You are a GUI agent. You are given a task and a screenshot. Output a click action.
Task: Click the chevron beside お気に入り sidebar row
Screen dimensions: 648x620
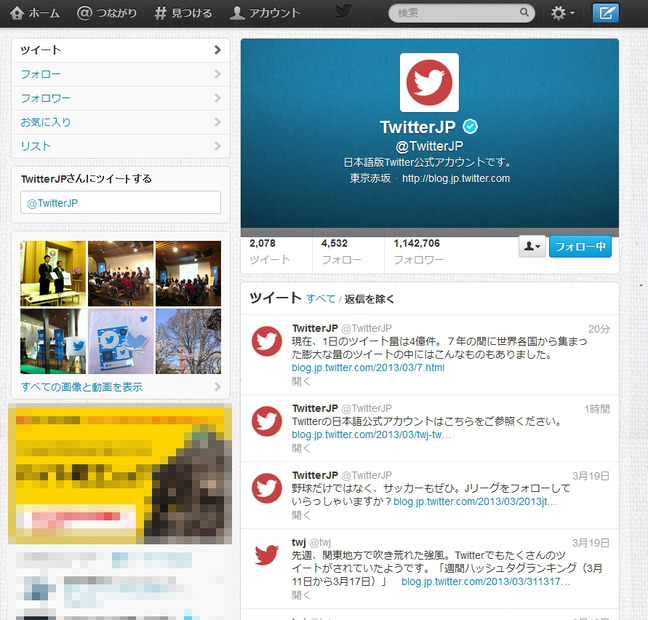click(217, 122)
